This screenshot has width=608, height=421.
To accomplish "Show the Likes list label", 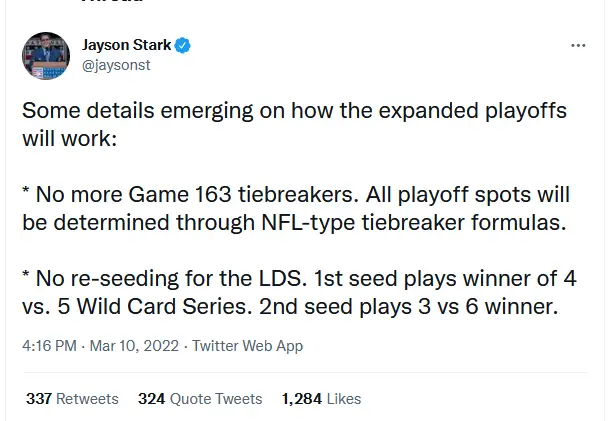I will [x=344, y=398].
